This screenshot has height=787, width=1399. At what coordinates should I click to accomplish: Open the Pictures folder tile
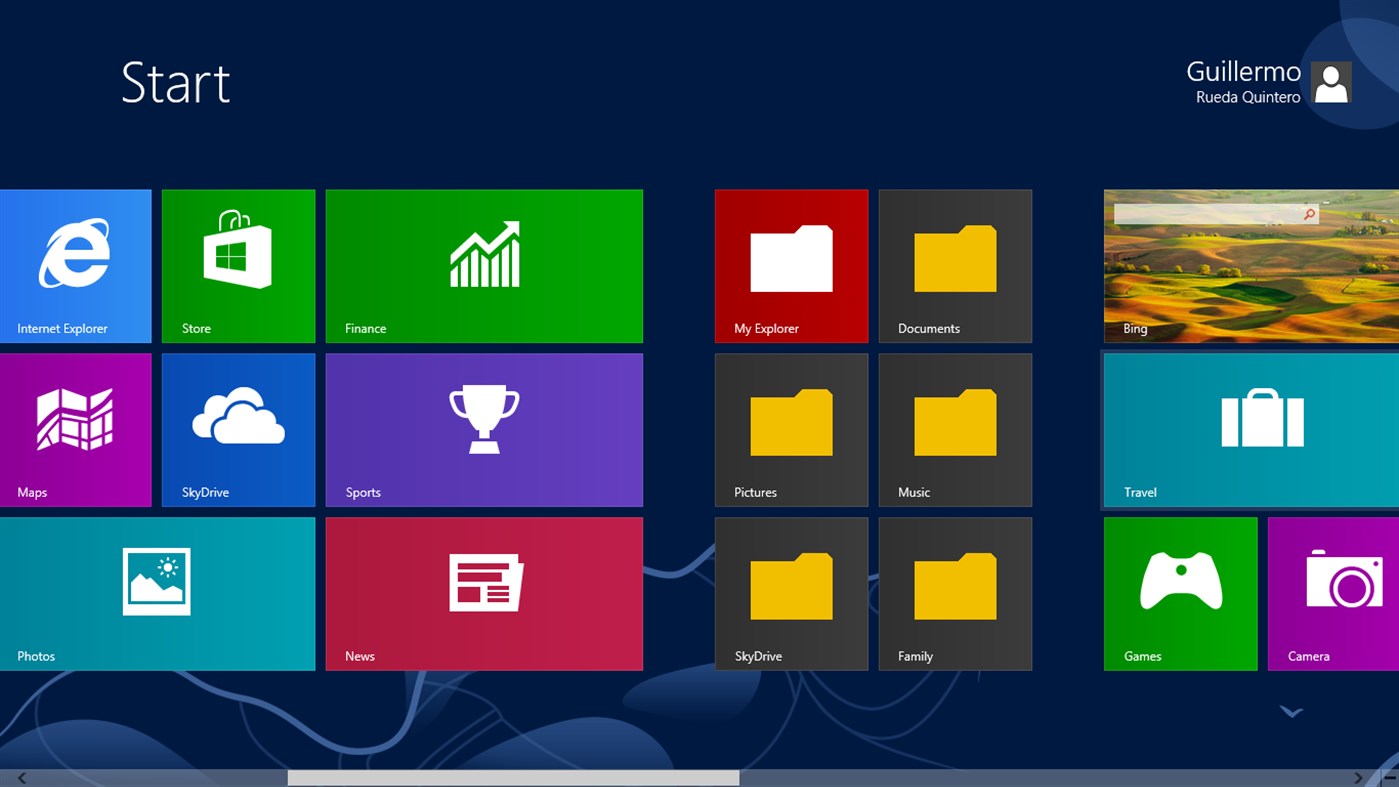point(791,429)
